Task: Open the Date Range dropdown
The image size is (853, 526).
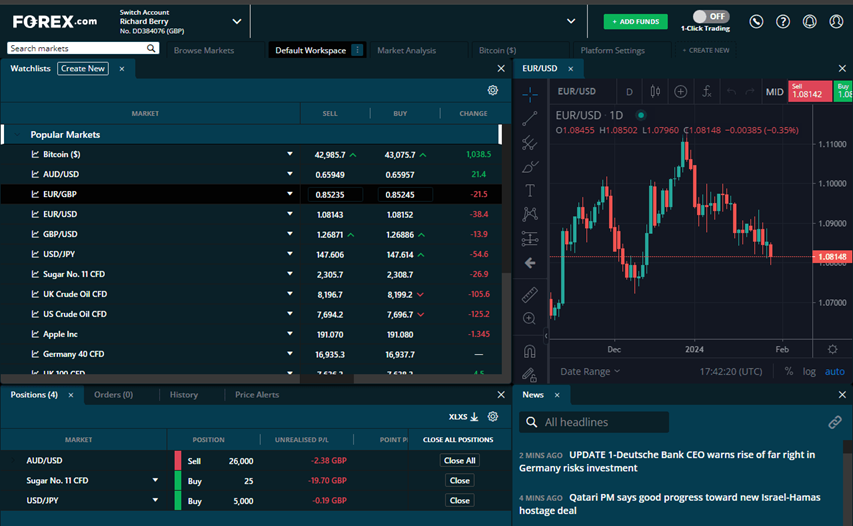Action: [590, 372]
